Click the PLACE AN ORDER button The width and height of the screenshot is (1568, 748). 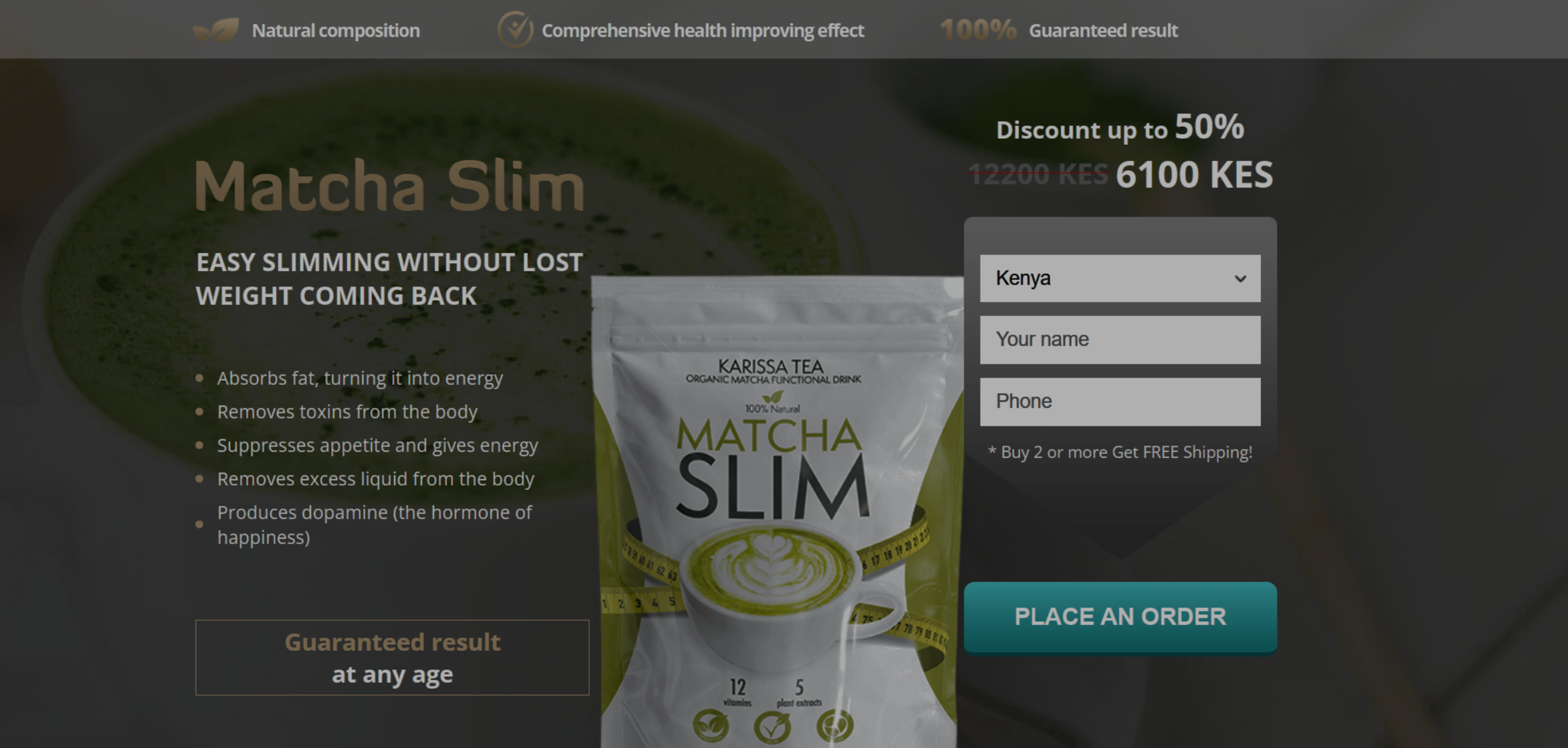tap(1120, 617)
